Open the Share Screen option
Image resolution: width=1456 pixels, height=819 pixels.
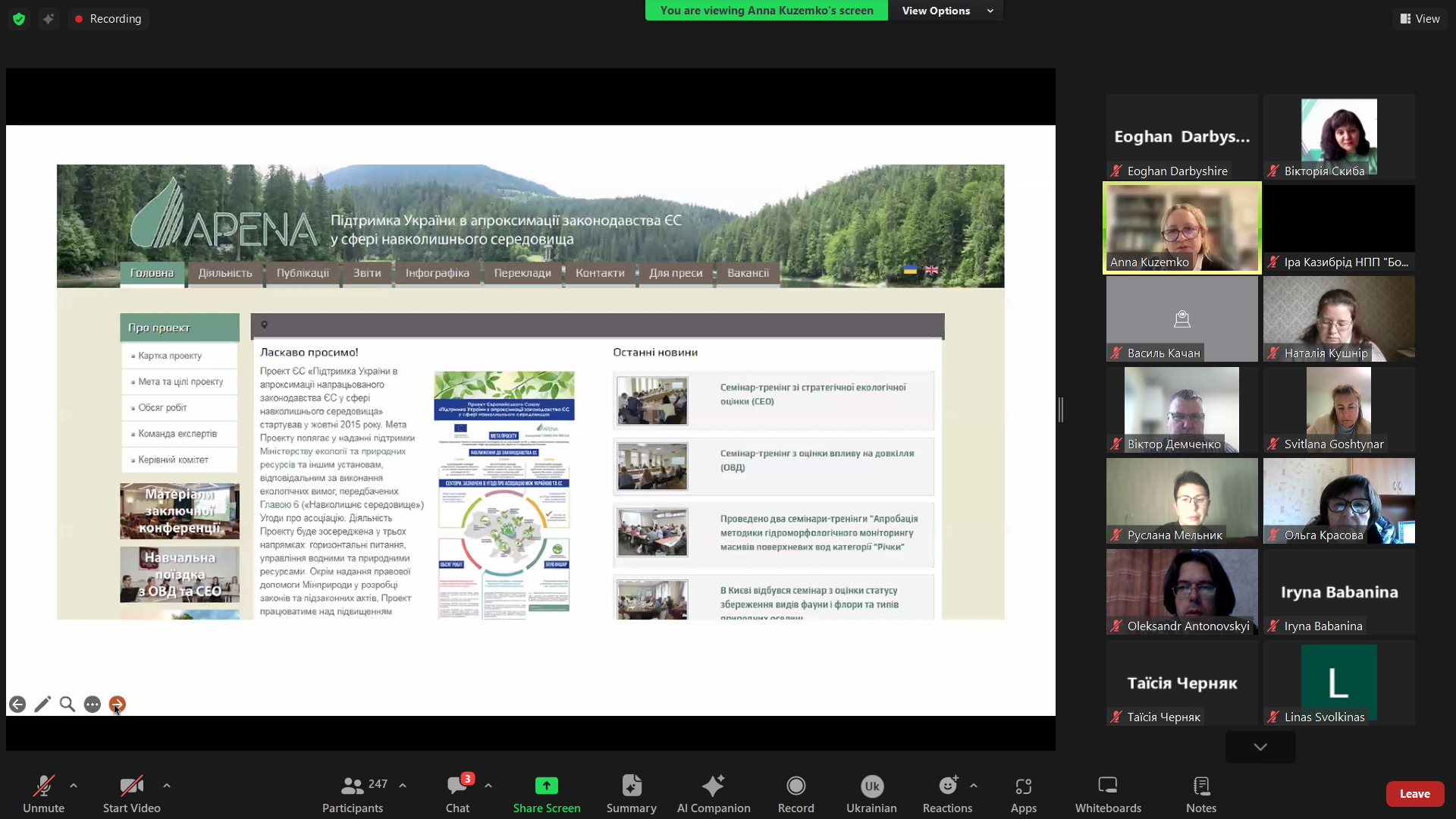tap(546, 793)
